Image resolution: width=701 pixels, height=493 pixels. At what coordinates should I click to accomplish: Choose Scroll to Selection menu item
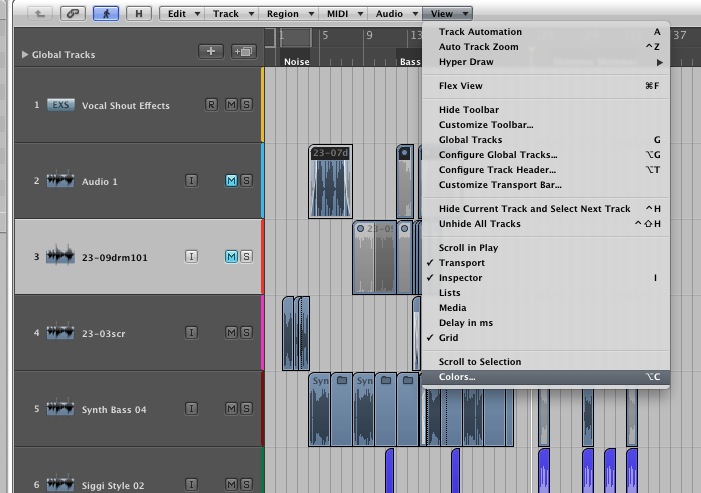546,362
